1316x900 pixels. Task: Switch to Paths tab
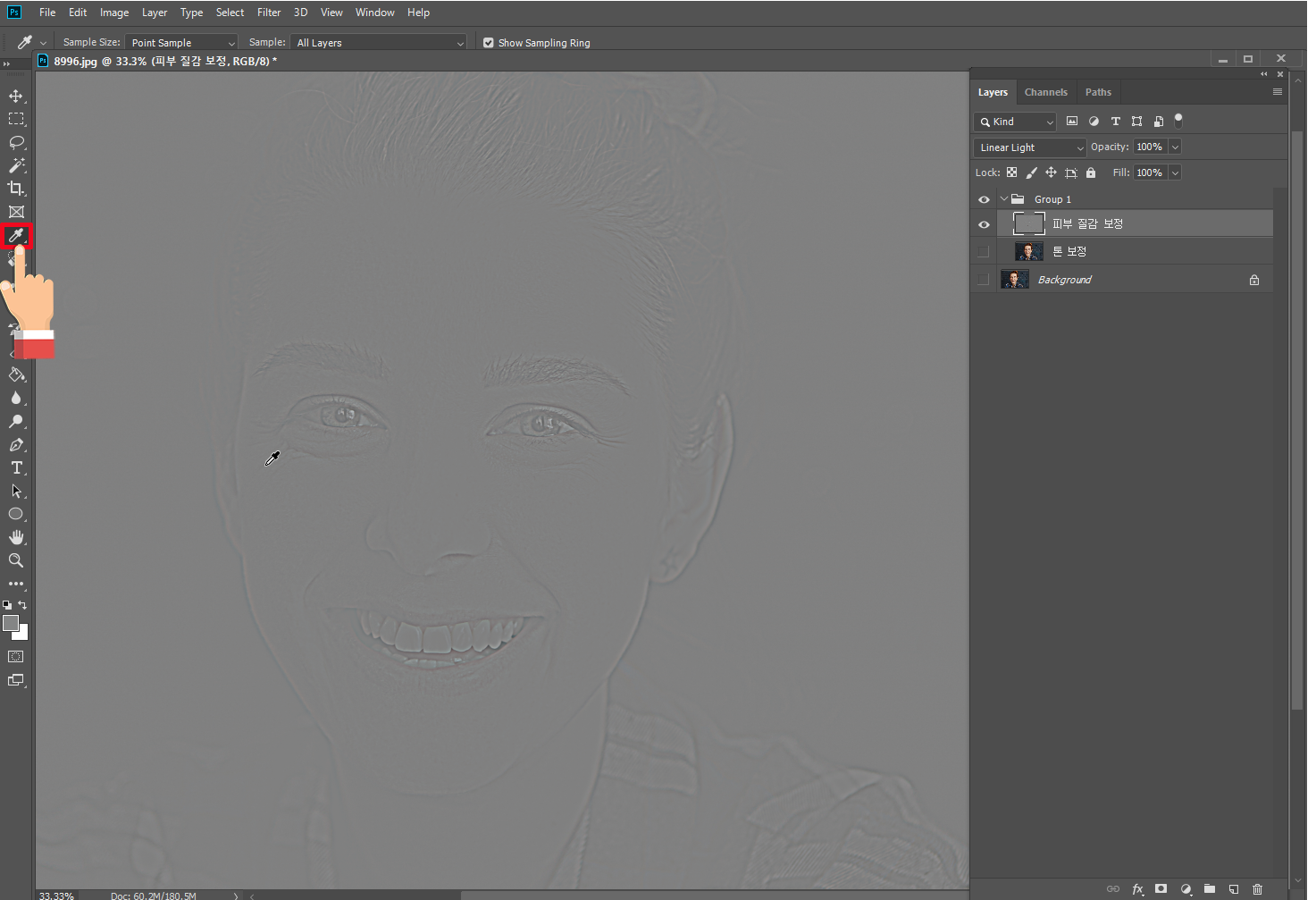1098,92
